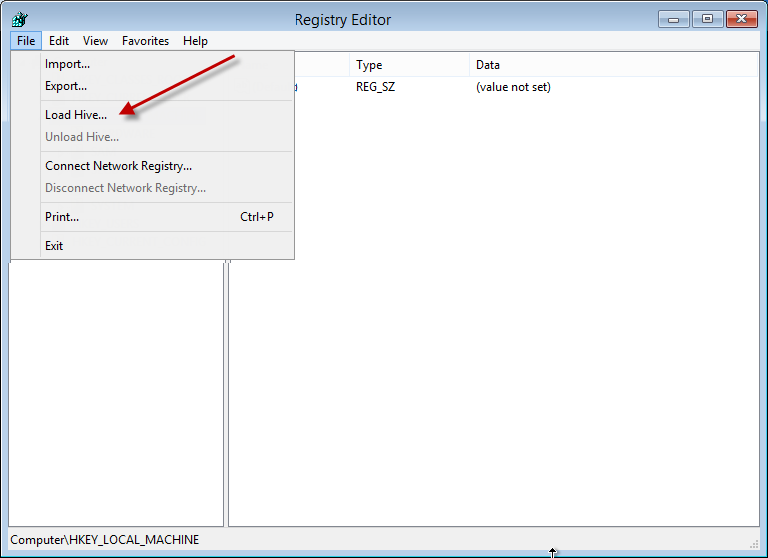The width and height of the screenshot is (768, 558).
Task: Open the View menu
Action: (95, 41)
